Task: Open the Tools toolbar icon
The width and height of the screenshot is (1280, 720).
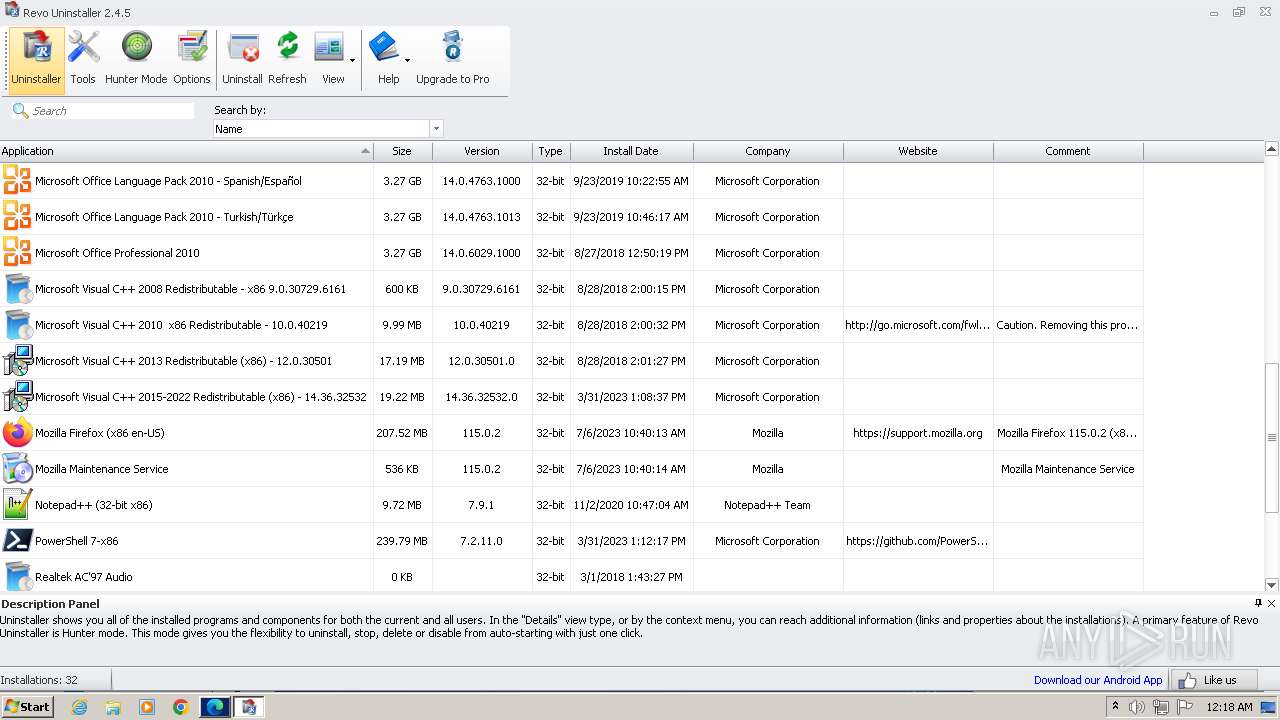Action: [83, 58]
